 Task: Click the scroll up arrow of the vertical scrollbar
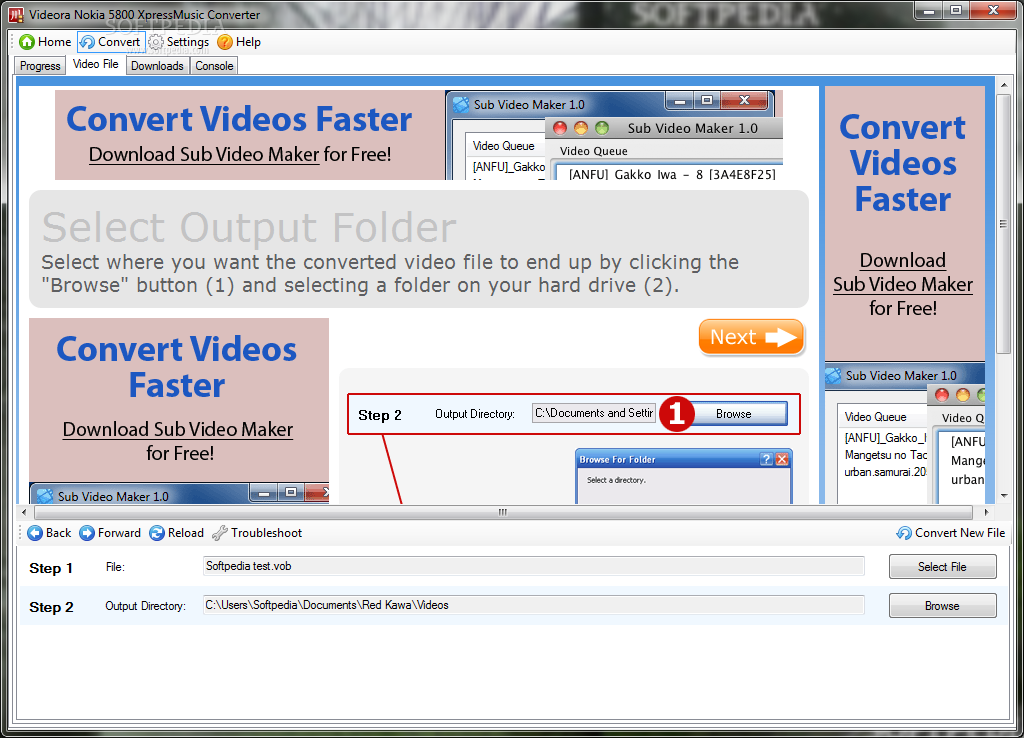pyautogui.click(x=1003, y=85)
